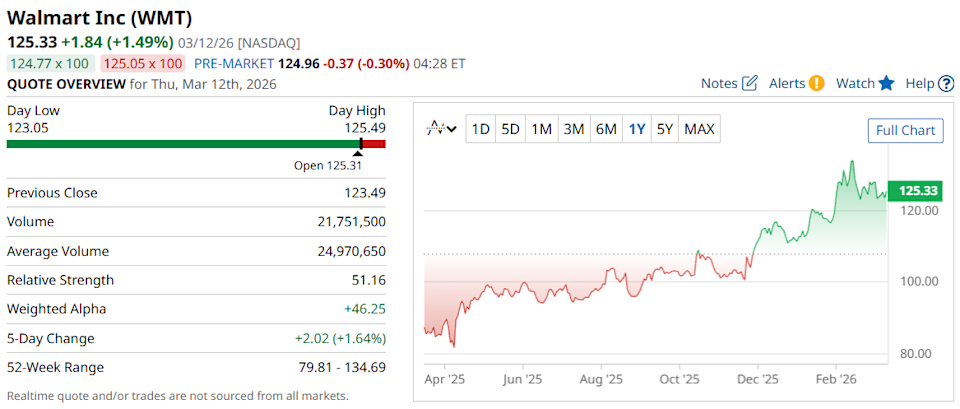This screenshot has height=409, width=960.
Task: Click the Notes link text
Action: [x=719, y=83]
